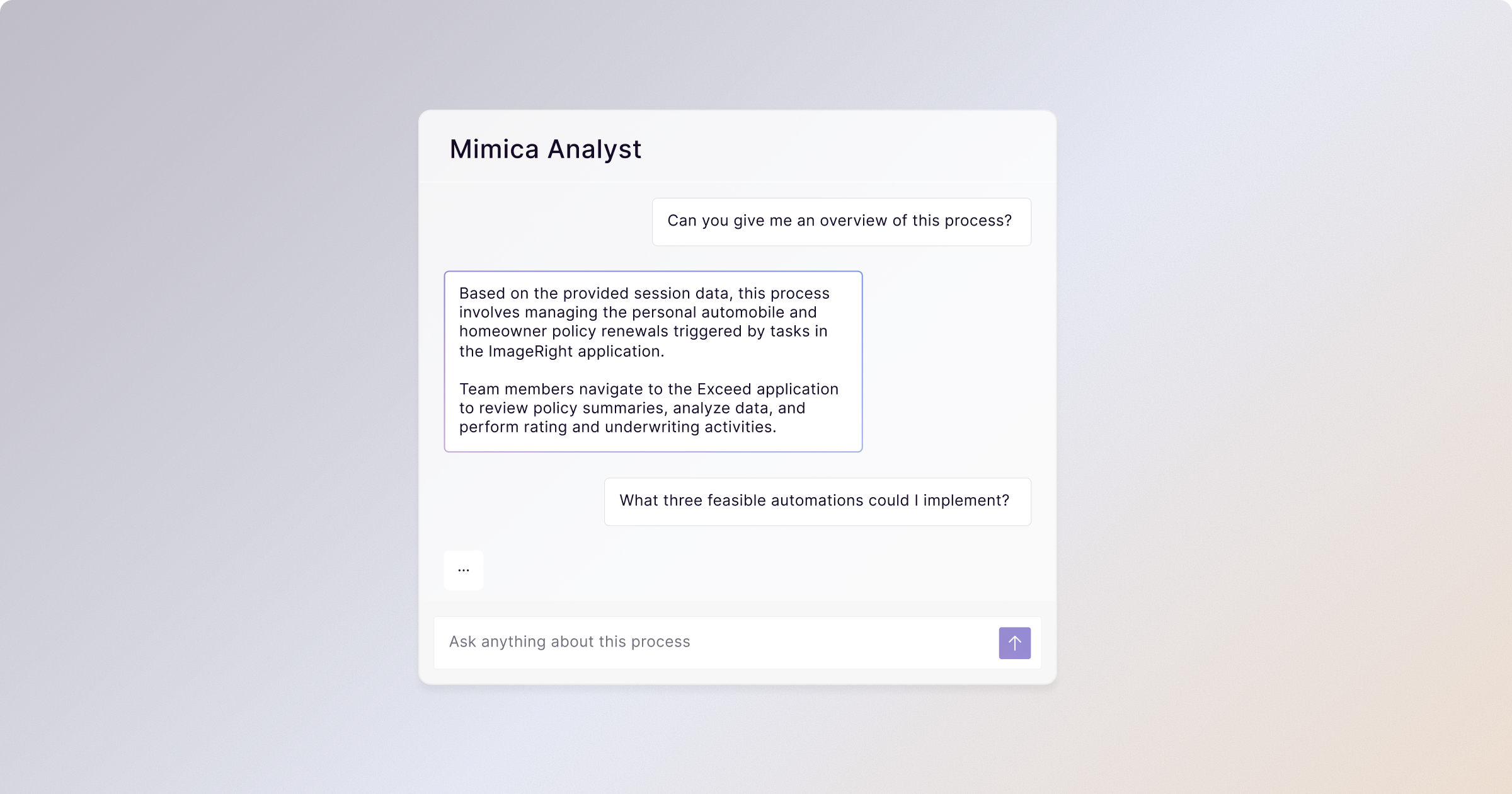Click the Mimica Analyst title
The width and height of the screenshot is (1512, 794).
point(545,149)
